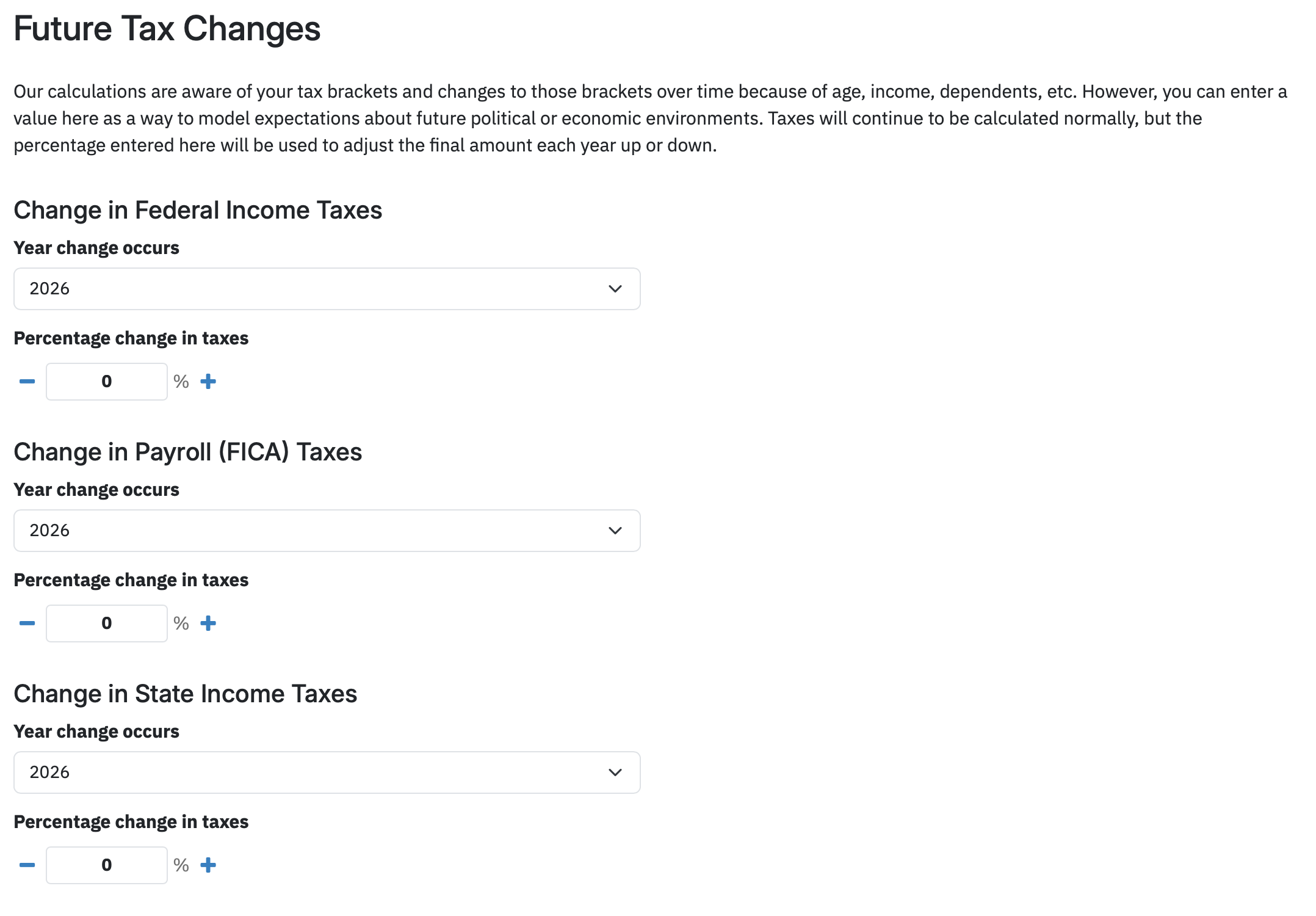Decrease State Income Taxes percentage with minus
Viewport: 1316px width, 916px height.
click(x=27, y=865)
